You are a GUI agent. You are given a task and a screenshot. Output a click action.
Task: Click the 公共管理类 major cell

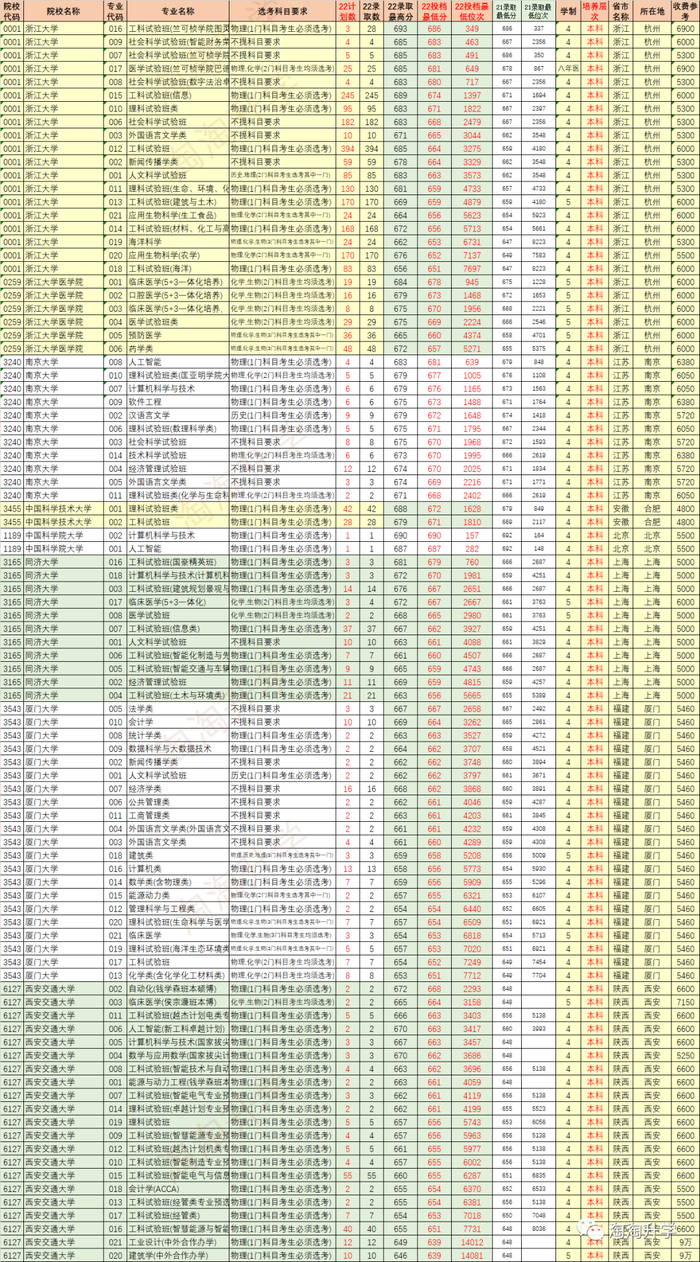pyautogui.click(x=178, y=802)
